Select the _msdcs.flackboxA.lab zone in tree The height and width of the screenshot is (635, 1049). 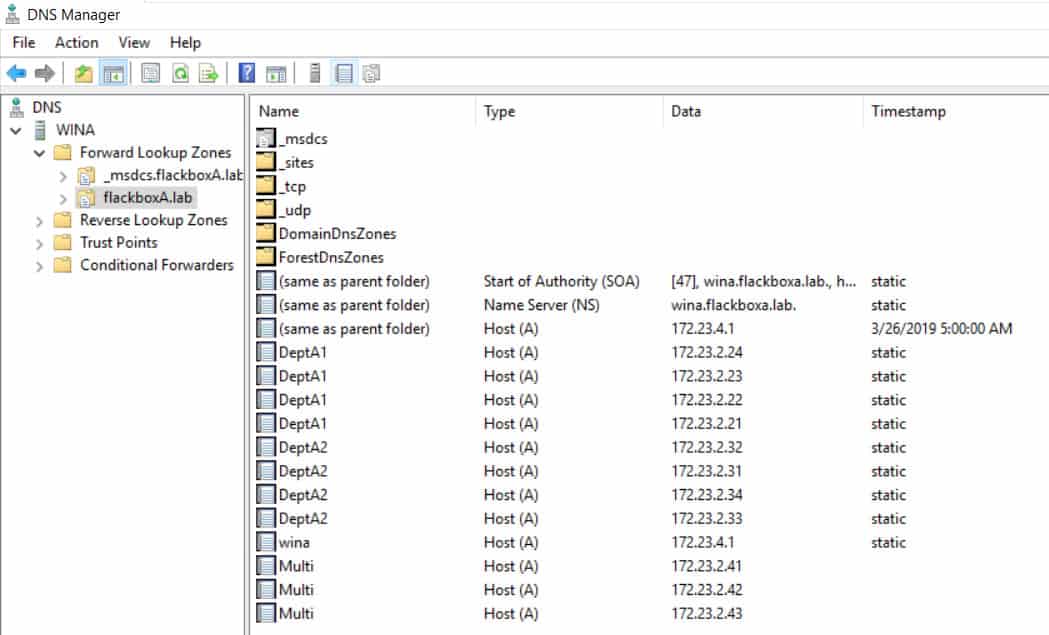tap(172, 175)
